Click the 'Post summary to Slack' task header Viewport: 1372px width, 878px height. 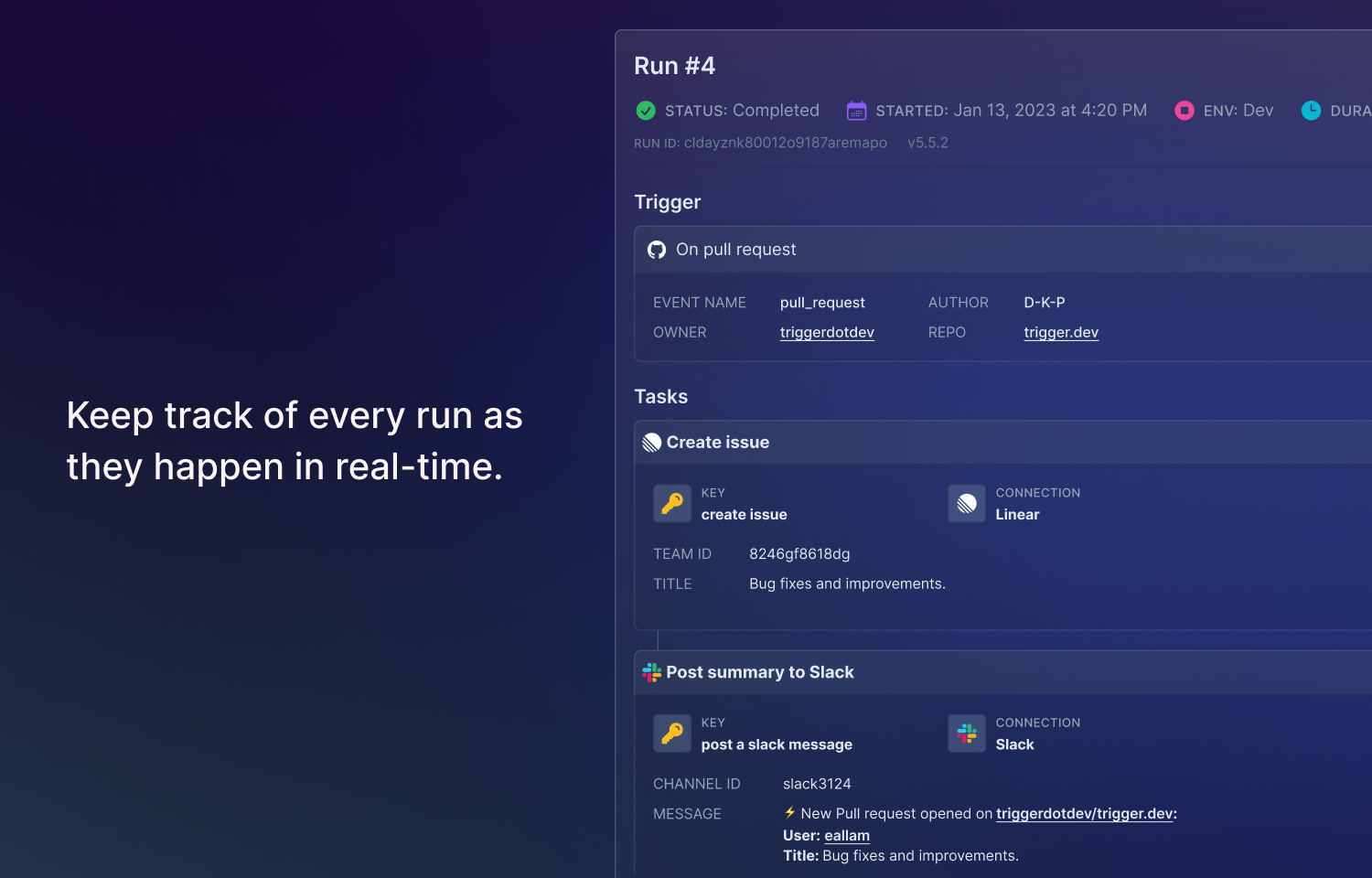pos(1003,672)
